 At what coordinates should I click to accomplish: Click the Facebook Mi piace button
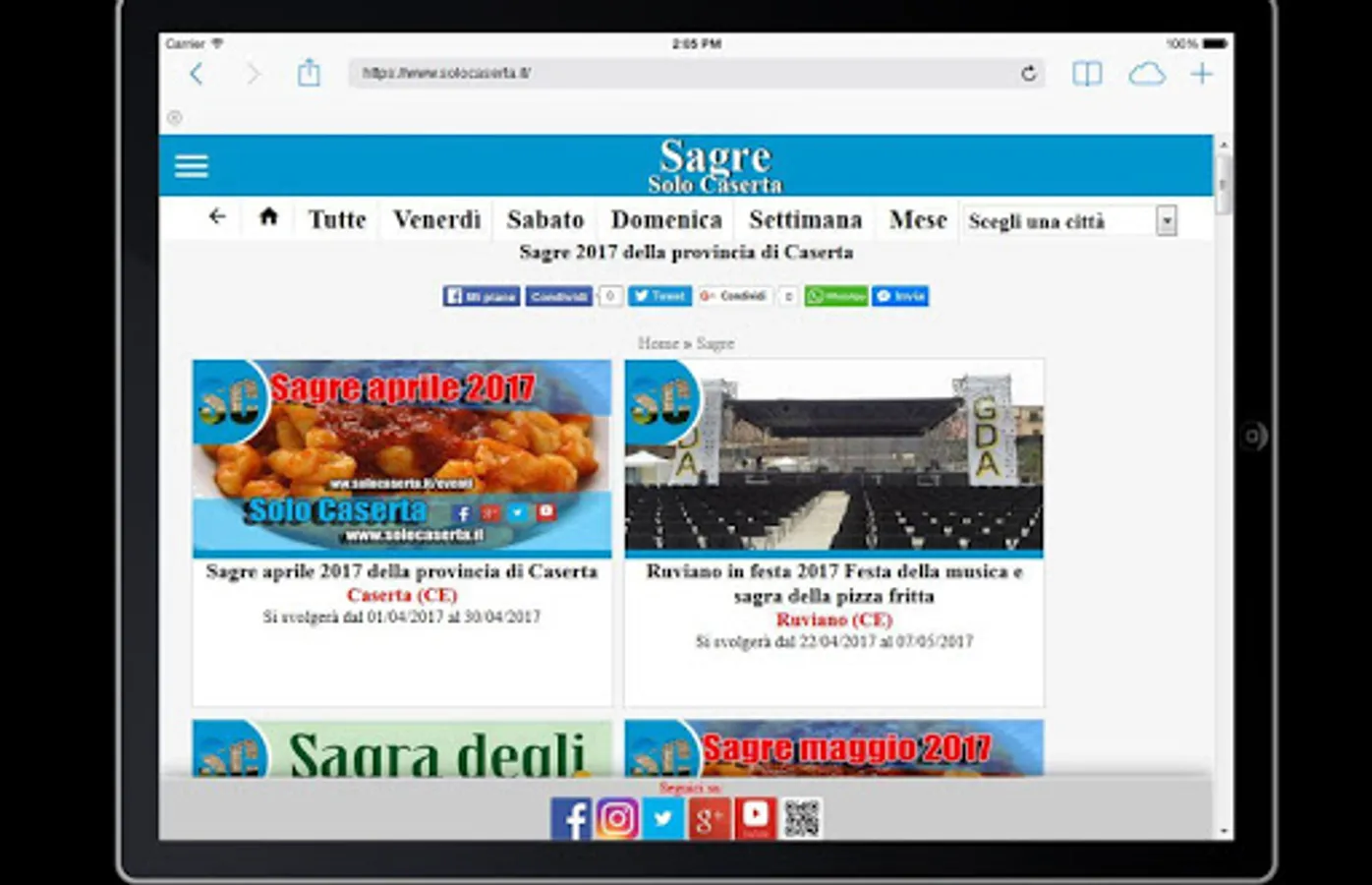pyautogui.click(x=482, y=296)
